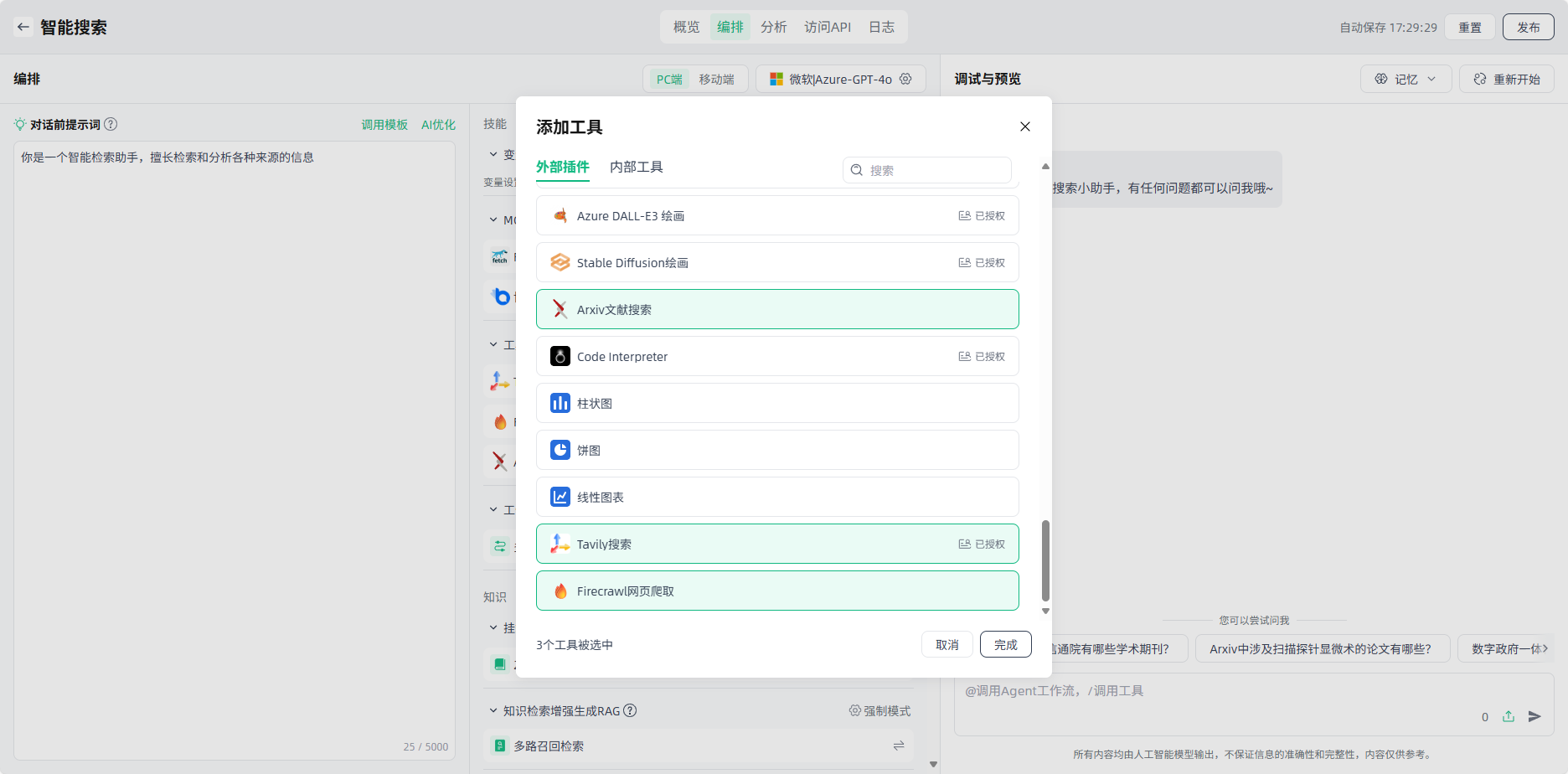Viewport: 1568px width, 774px height.
Task: Click the 重置 button
Action: tap(1470, 27)
